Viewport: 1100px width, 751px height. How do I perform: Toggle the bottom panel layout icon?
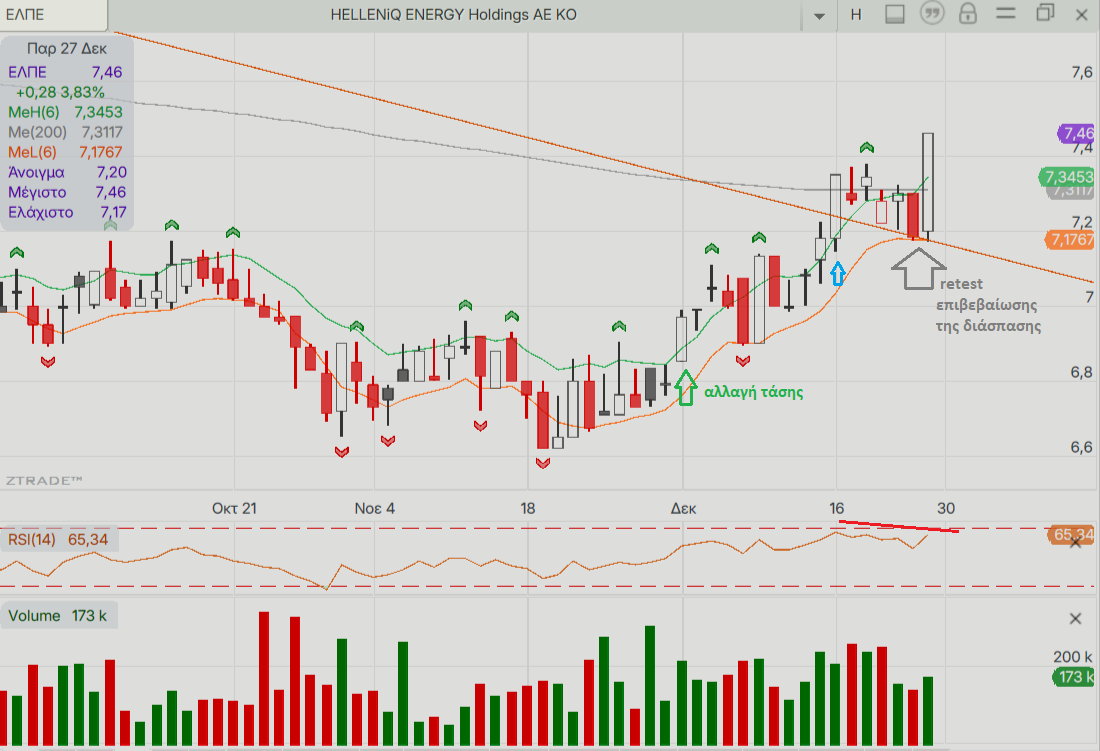[894, 14]
